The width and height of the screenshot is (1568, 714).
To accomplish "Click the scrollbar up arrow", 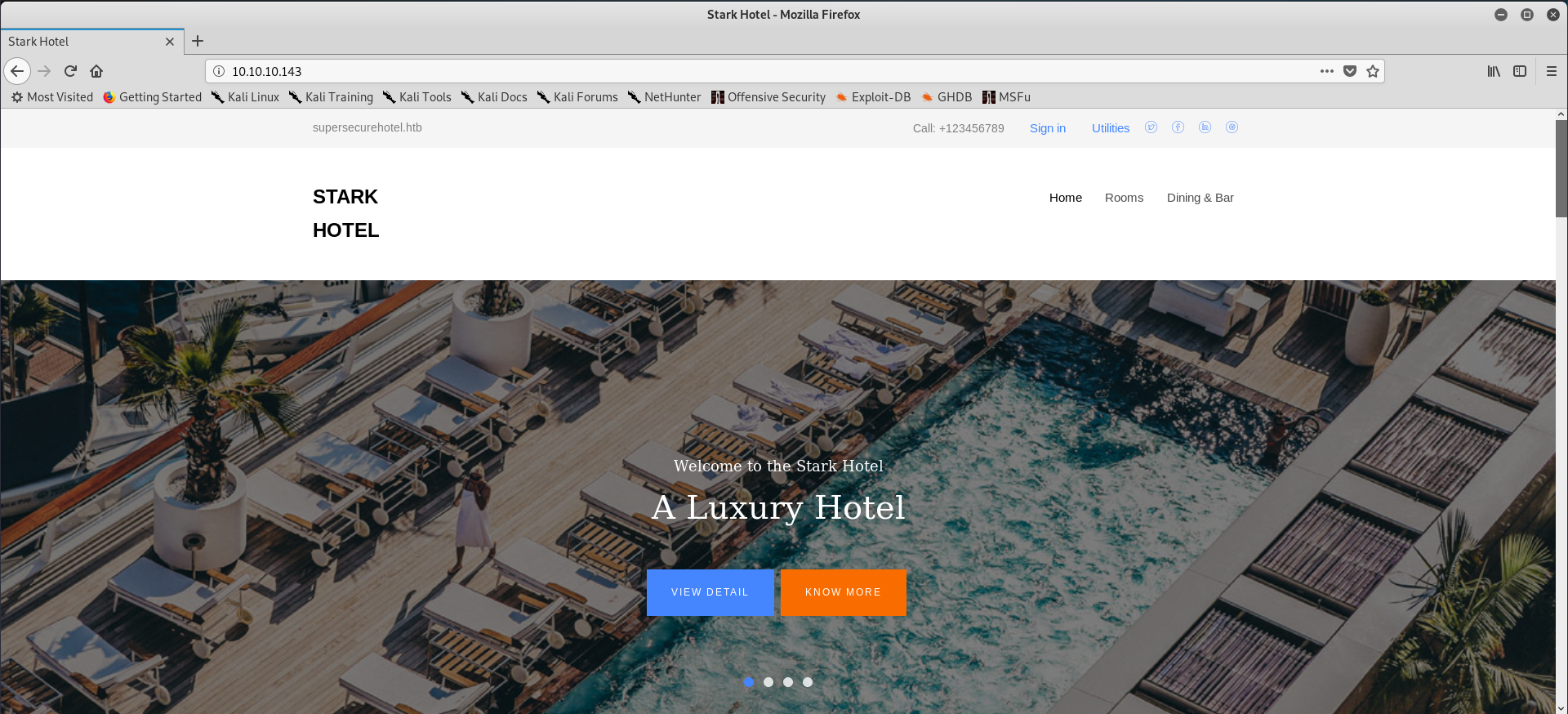I will point(1561,114).
